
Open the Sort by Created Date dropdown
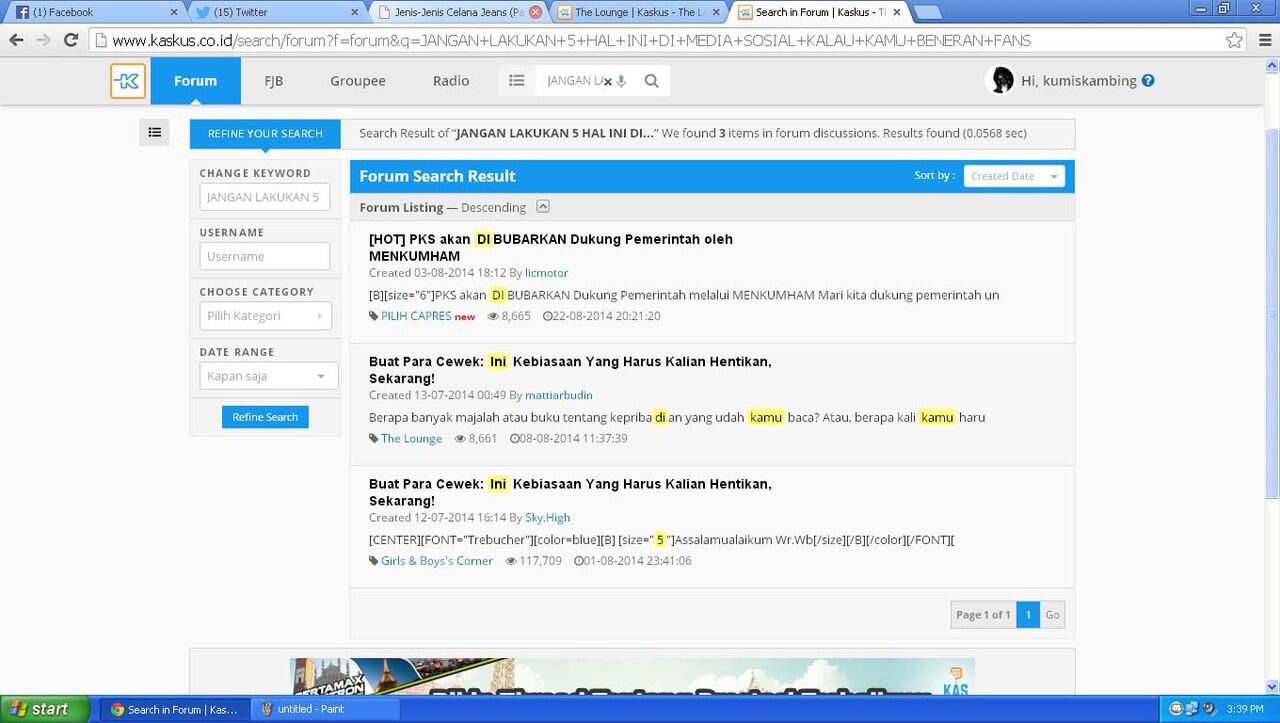pos(1013,176)
